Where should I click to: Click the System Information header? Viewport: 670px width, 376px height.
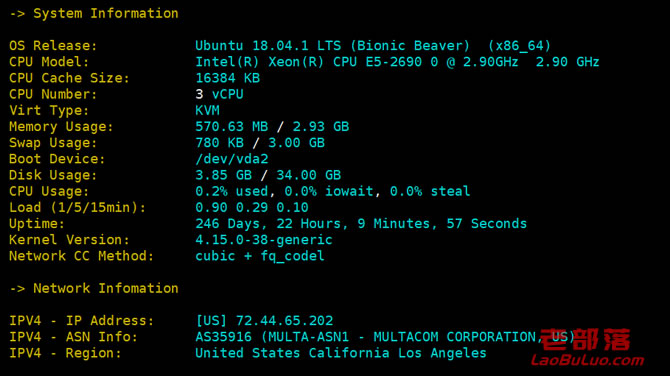[94, 14]
